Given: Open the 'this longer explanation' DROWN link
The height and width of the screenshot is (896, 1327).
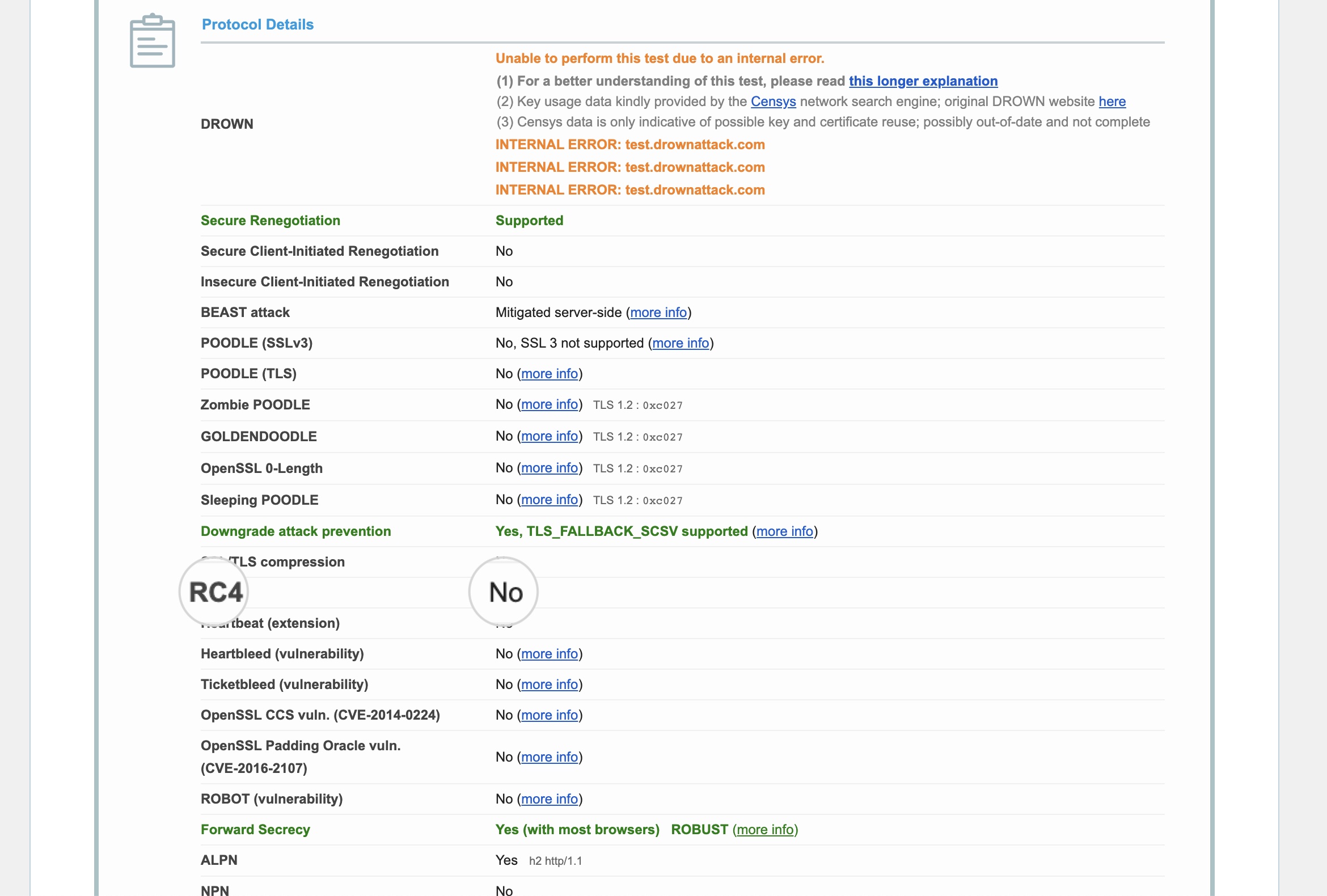Looking at the screenshot, I should pos(923,81).
